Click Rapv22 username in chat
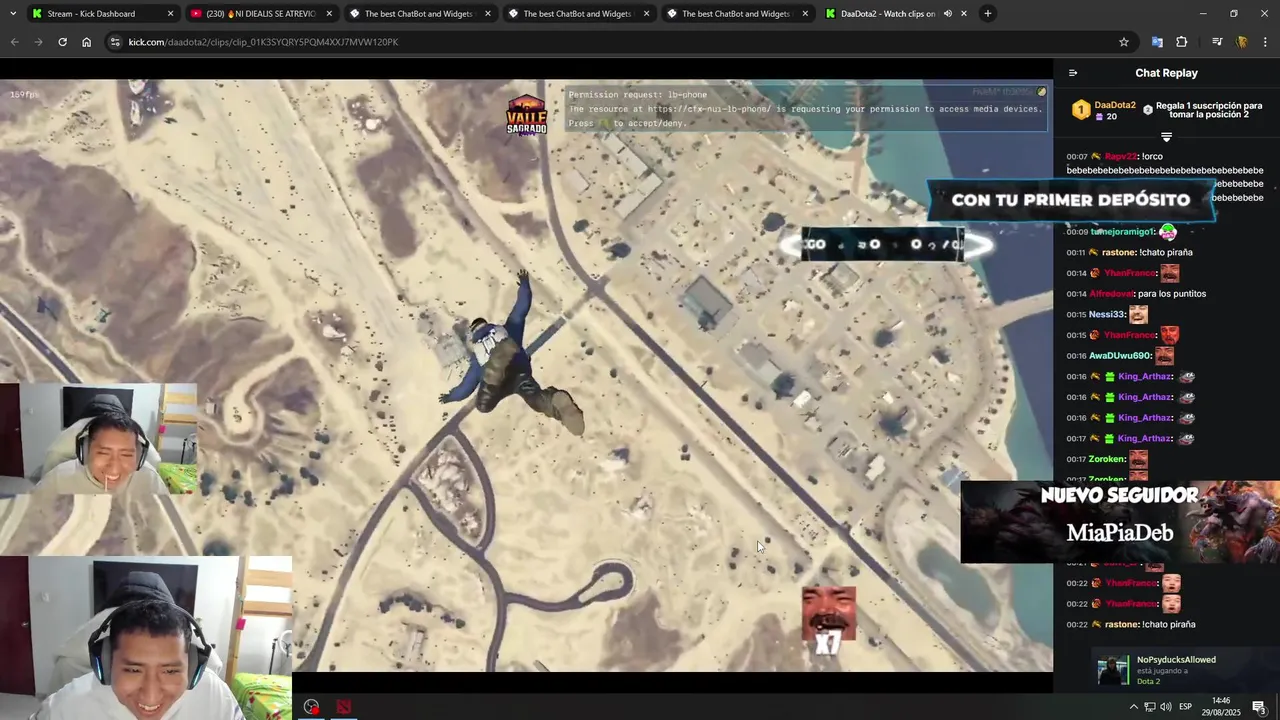This screenshot has height=720, width=1280. pyautogui.click(x=1121, y=157)
